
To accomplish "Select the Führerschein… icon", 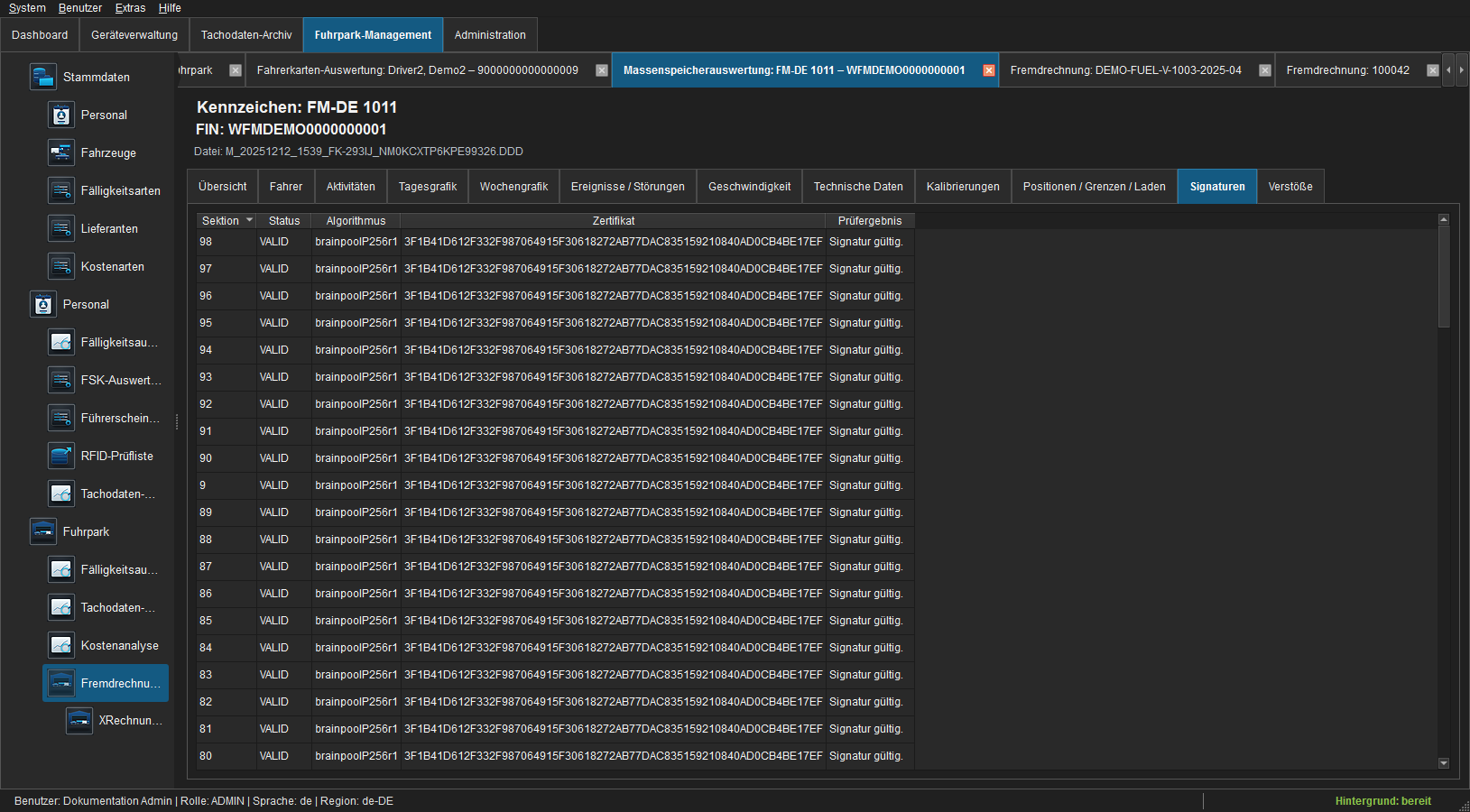I will click(x=61, y=418).
